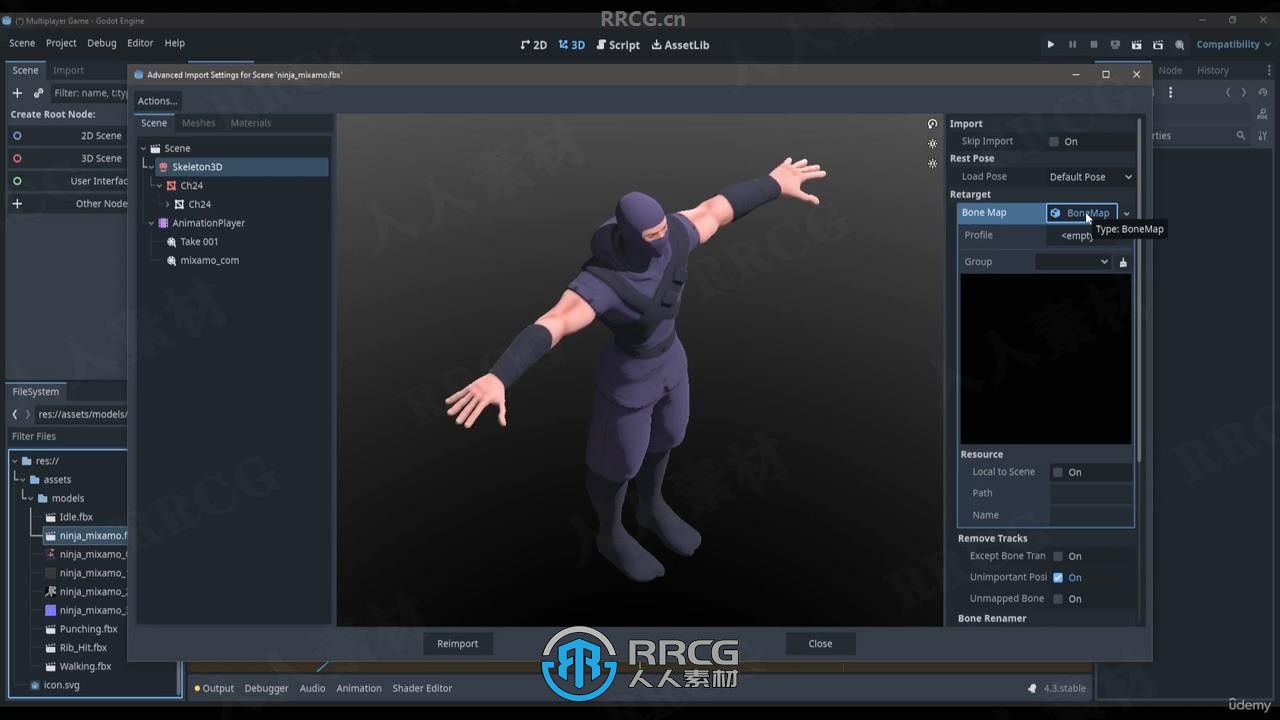
Task: Open inspector property tools sliders icon
Action: tap(1261, 136)
